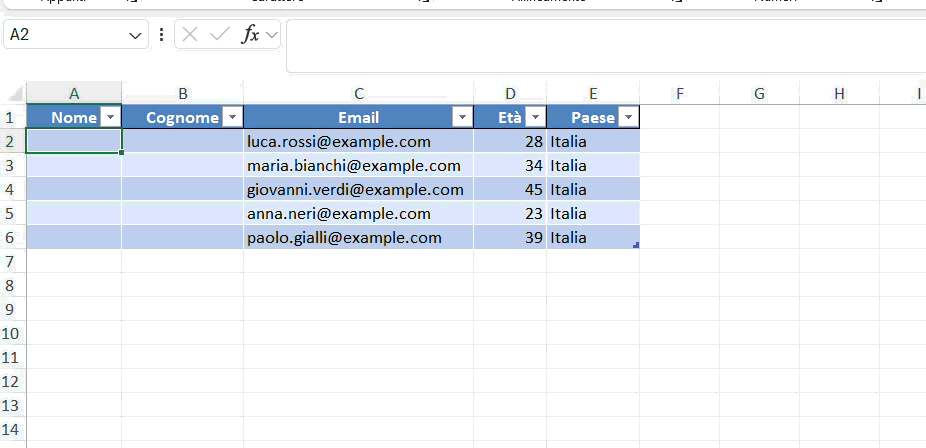
Task: Open the Nome column filter dropdown
Action: pos(110,118)
